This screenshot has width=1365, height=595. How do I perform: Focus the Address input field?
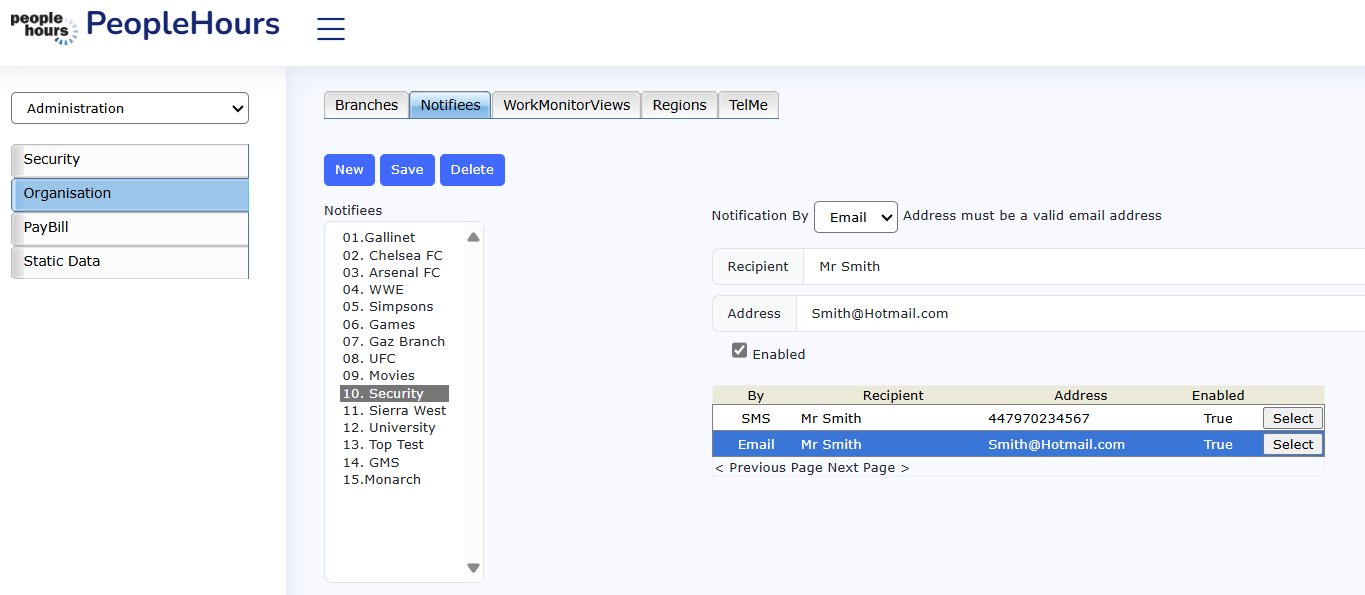pyautogui.click(x=1080, y=314)
